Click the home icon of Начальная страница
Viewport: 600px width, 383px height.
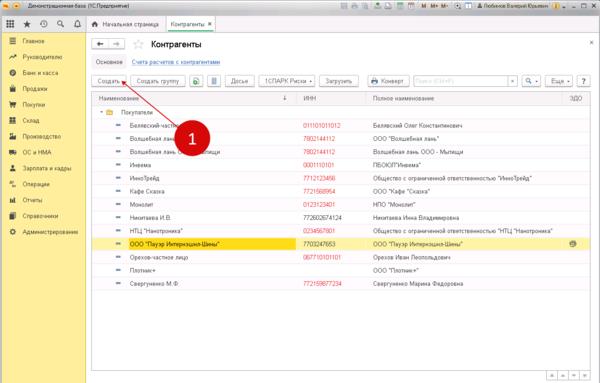[x=95, y=24]
